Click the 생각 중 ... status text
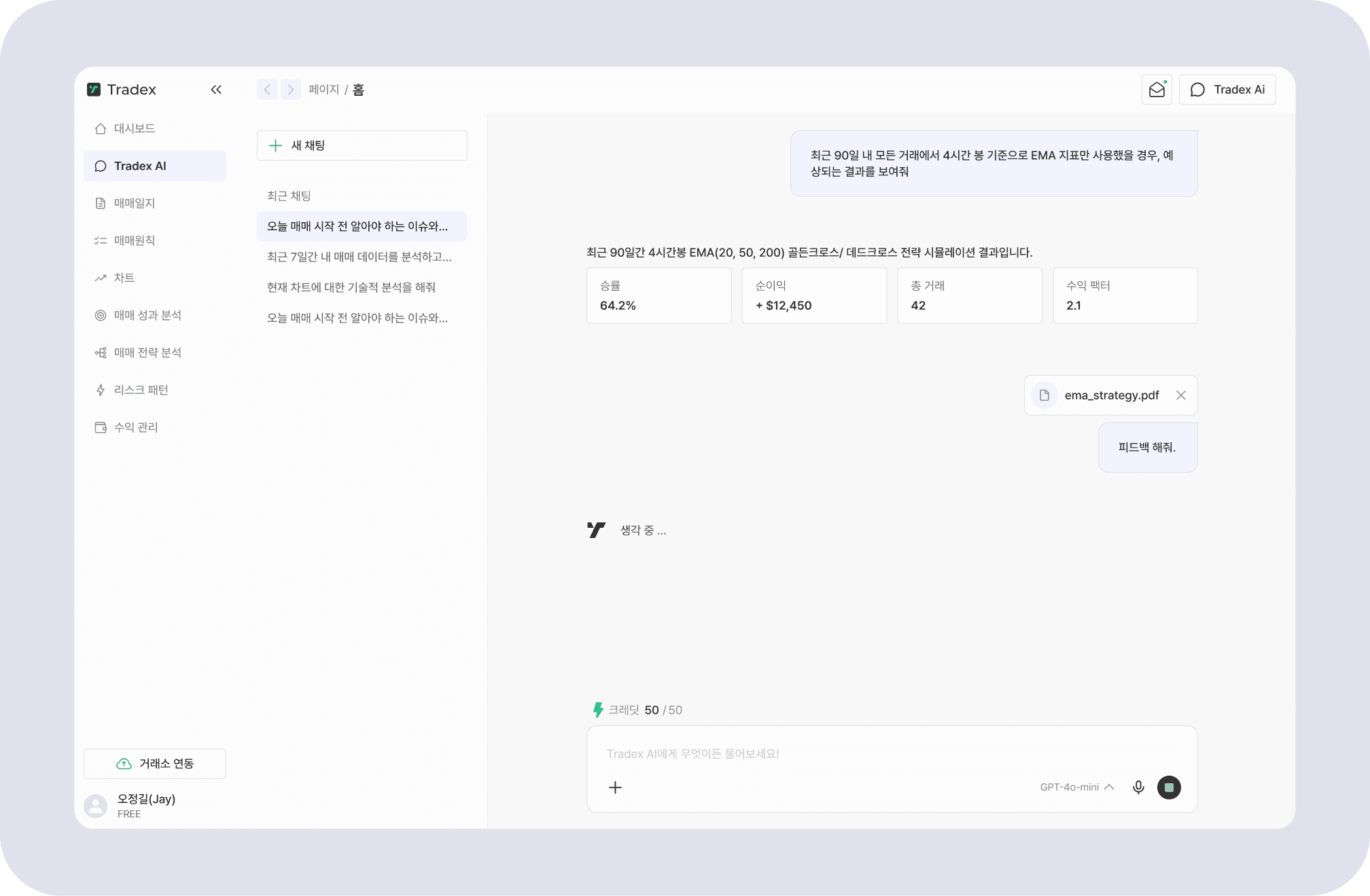The width and height of the screenshot is (1370, 896). (x=643, y=531)
